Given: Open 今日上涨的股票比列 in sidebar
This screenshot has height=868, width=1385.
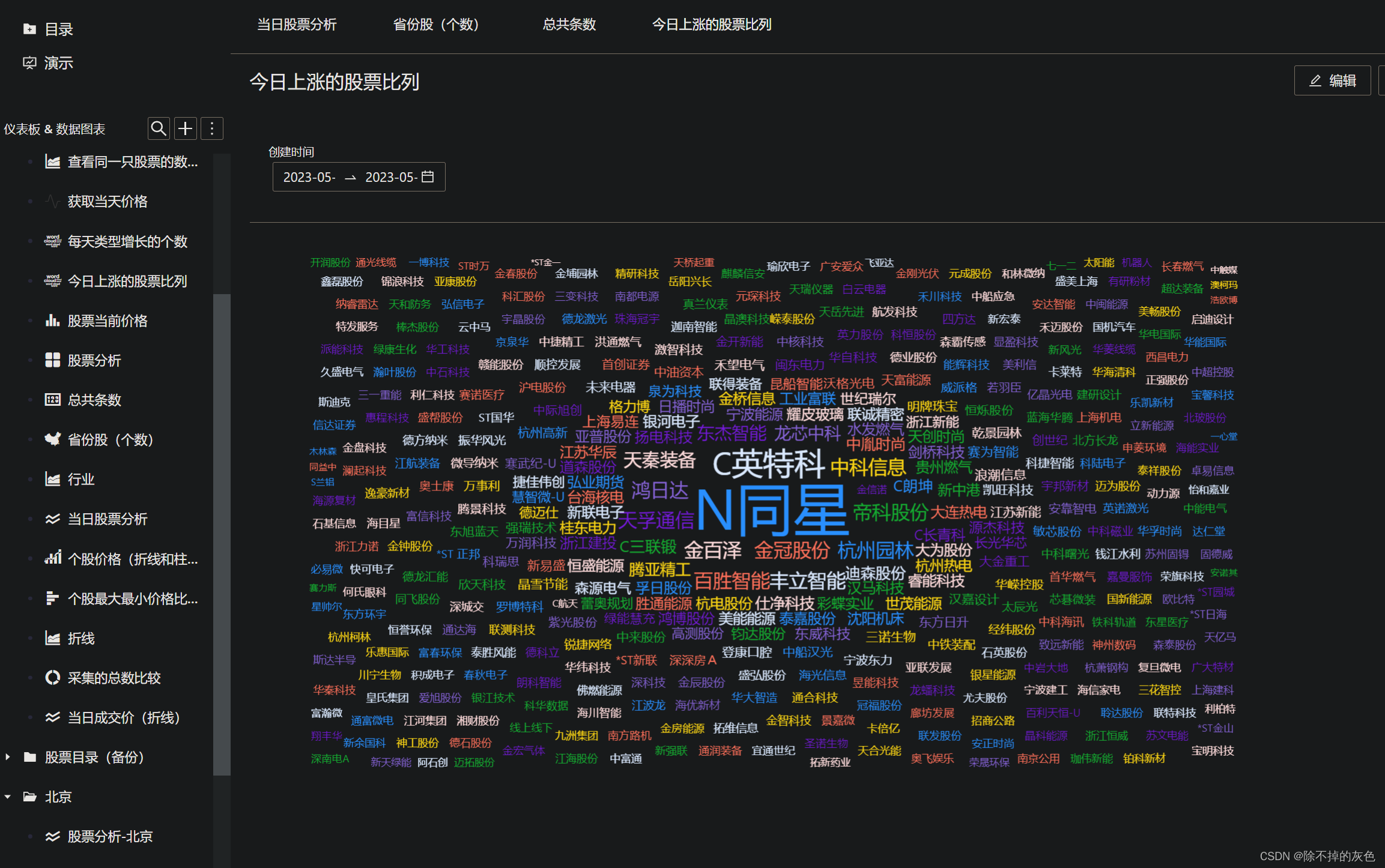Looking at the screenshot, I should [127, 281].
